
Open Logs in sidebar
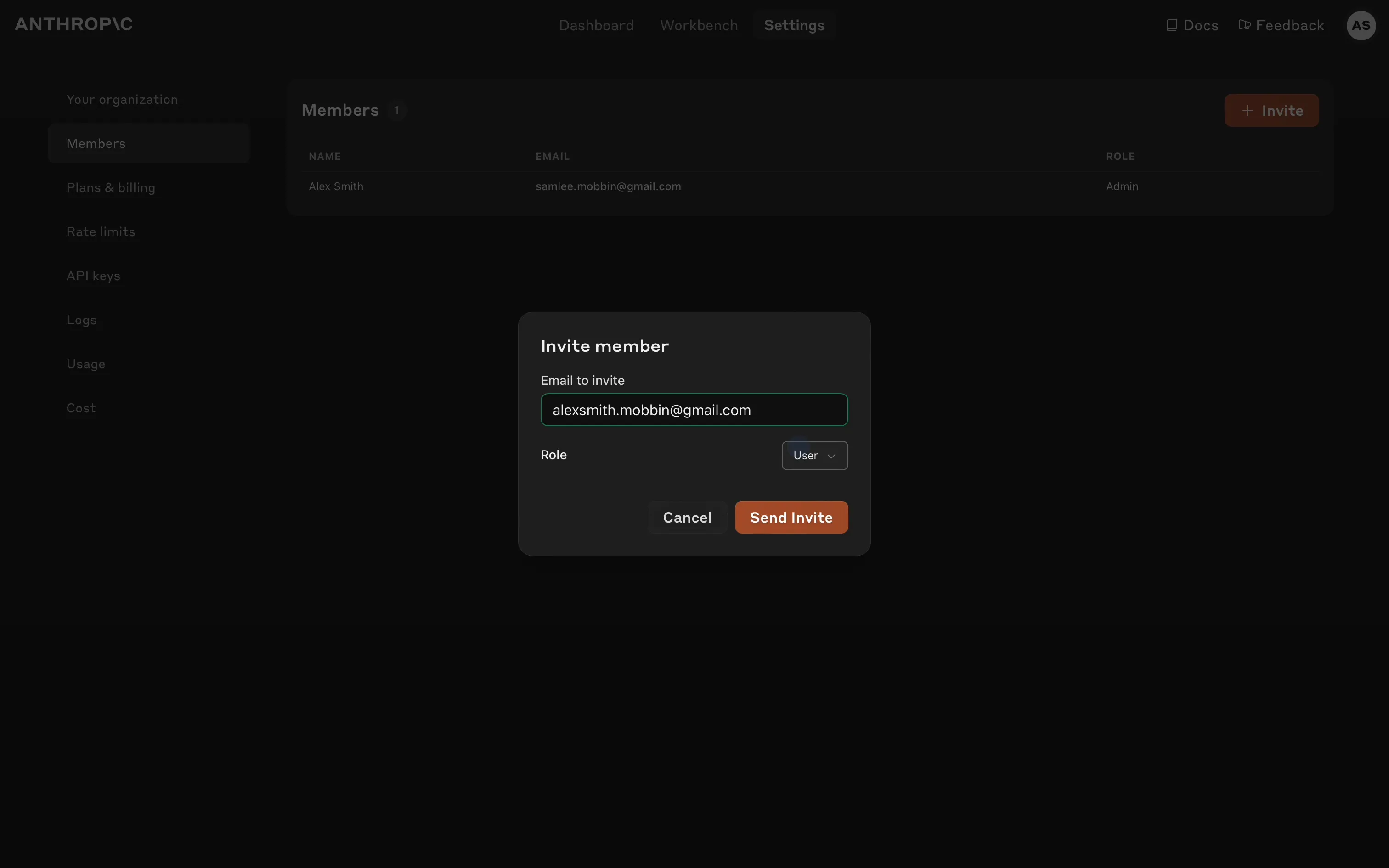(x=81, y=321)
